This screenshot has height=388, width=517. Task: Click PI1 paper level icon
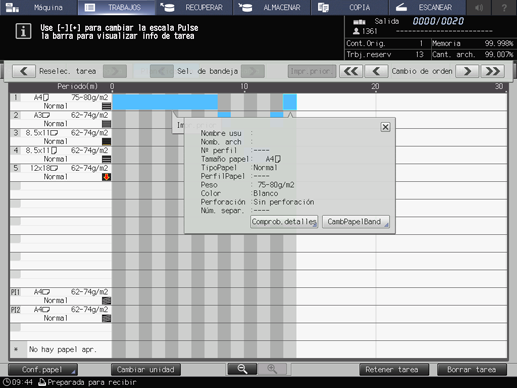click(106, 300)
